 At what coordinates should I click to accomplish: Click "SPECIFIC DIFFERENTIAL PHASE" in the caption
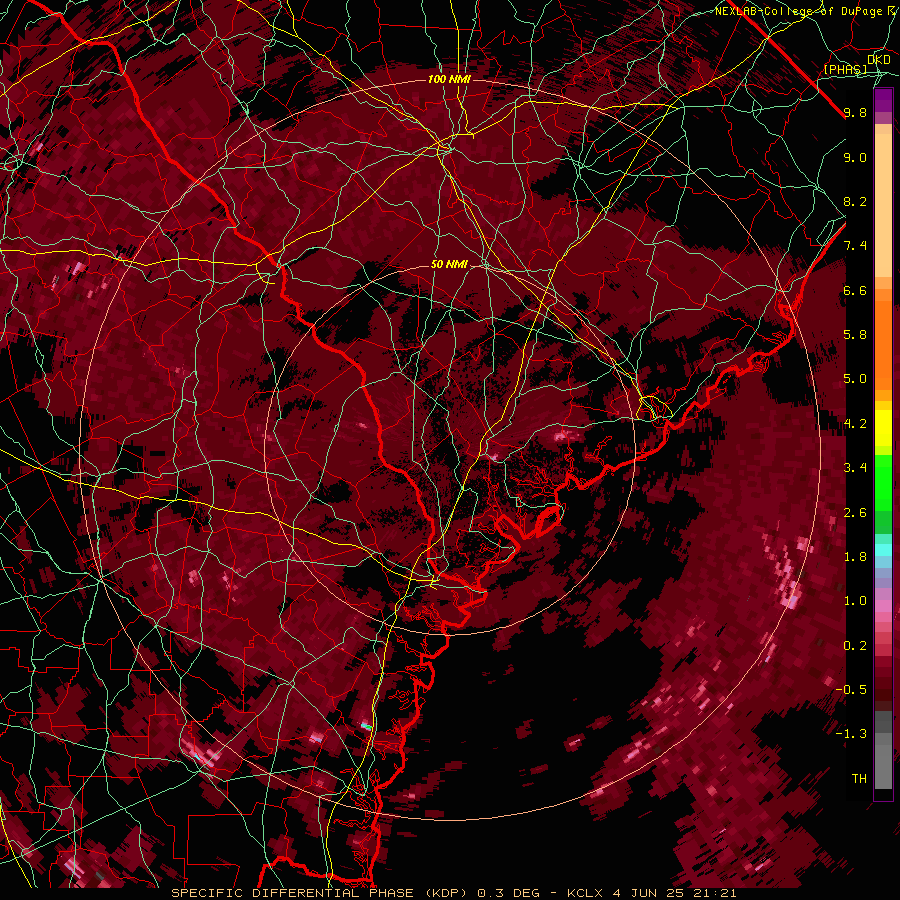coord(292,893)
